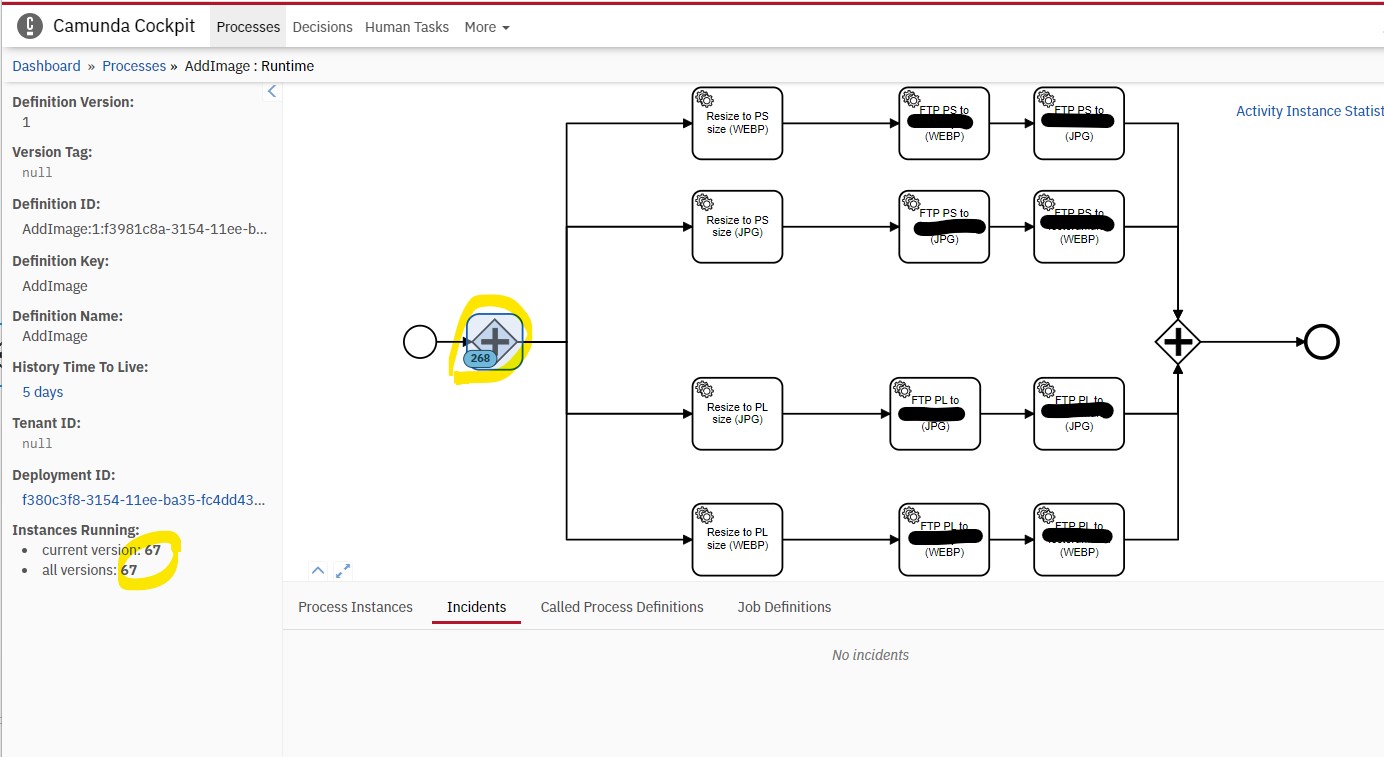This screenshot has width=1384, height=757.
Task: Open the Activity Instance Statistics link
Action: [x=1309, y=111]
